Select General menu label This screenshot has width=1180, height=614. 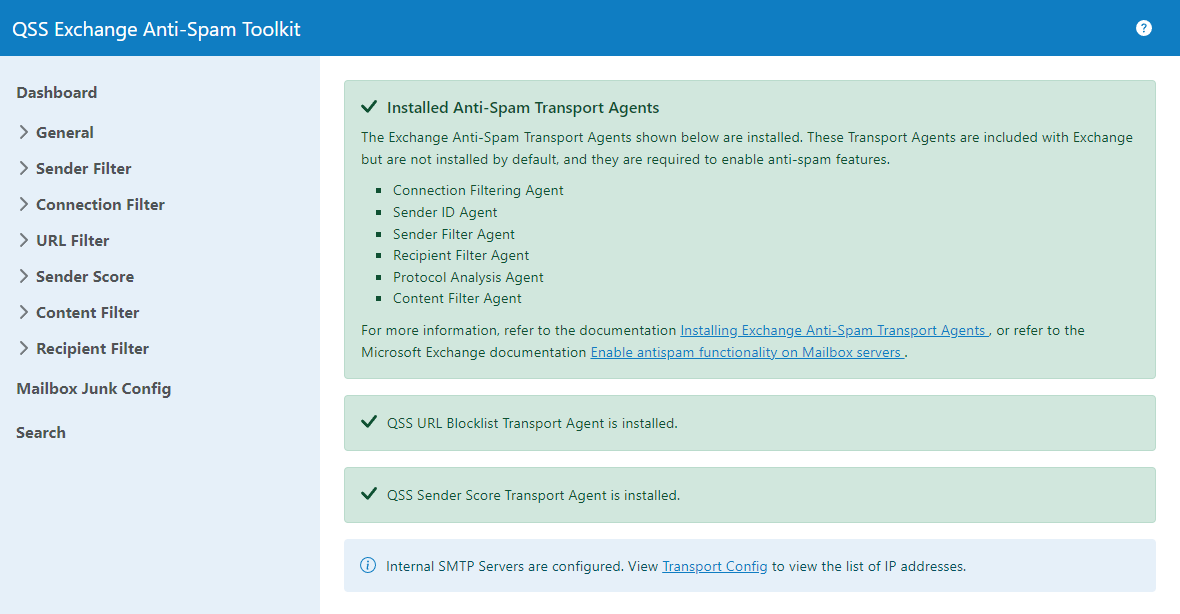coord(65,132)
